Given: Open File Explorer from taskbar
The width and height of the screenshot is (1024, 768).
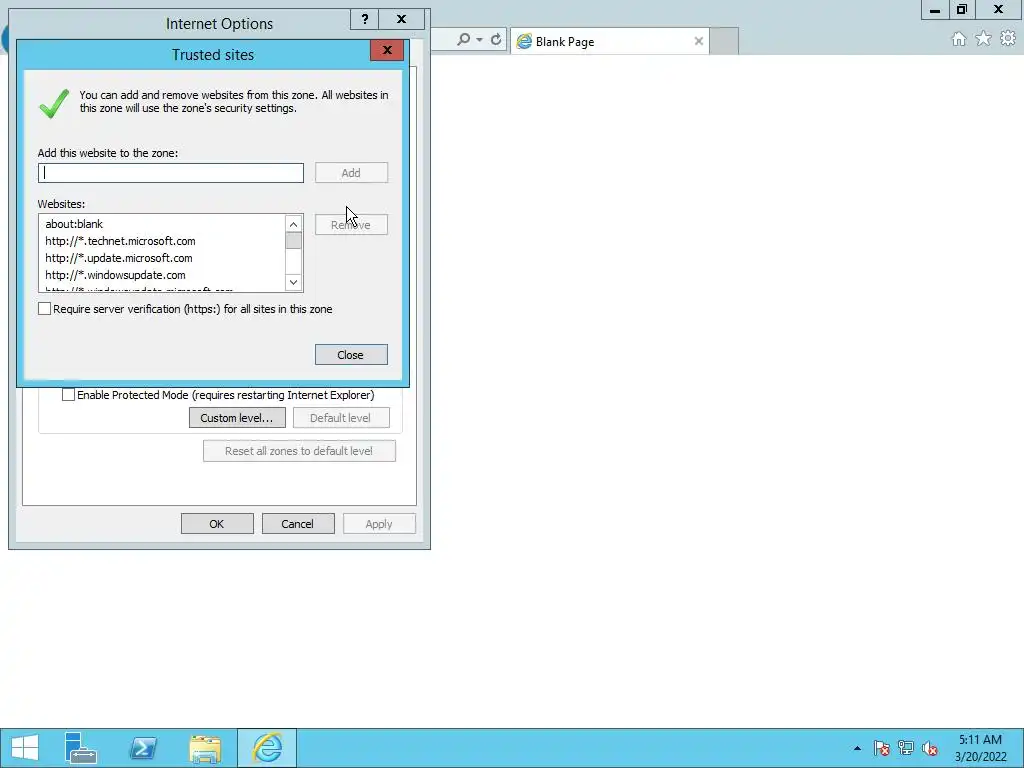Looking at the screenshot, I should click(x=205, y=748).
